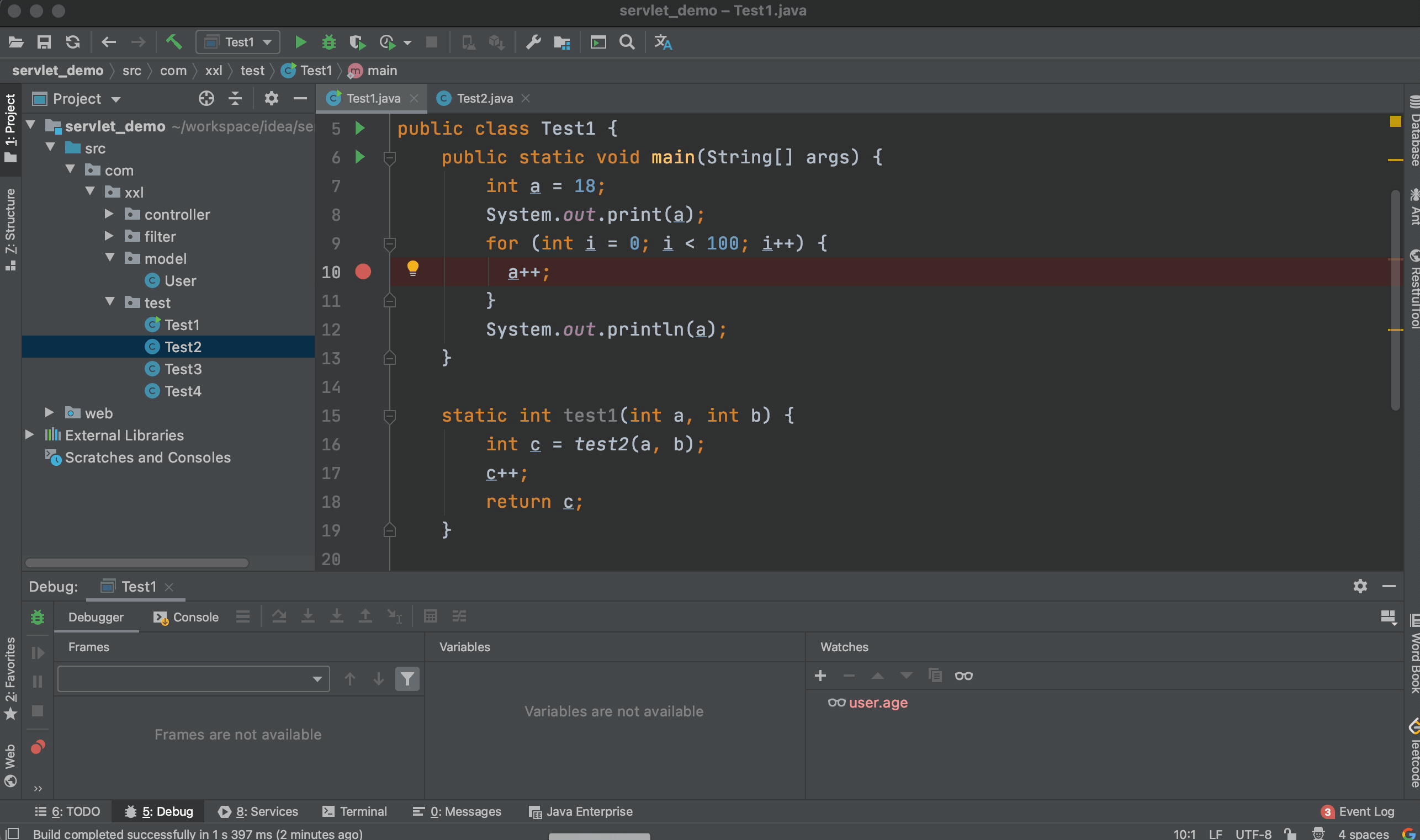Toggle show watches in variables glasses icon
Screen dimensions: 1420x840
[963, 676]
